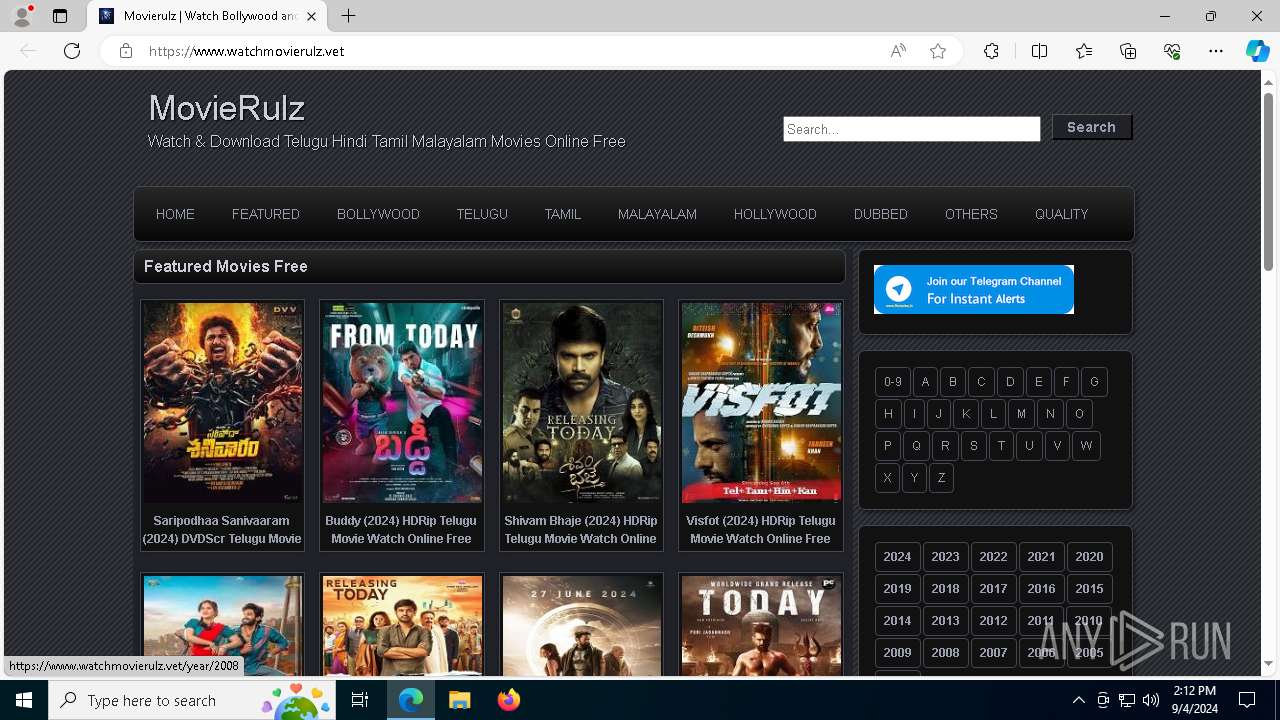Open the OTHERS menu item
The height and width of the screenshot is (720, 1280).
(971, 214)
